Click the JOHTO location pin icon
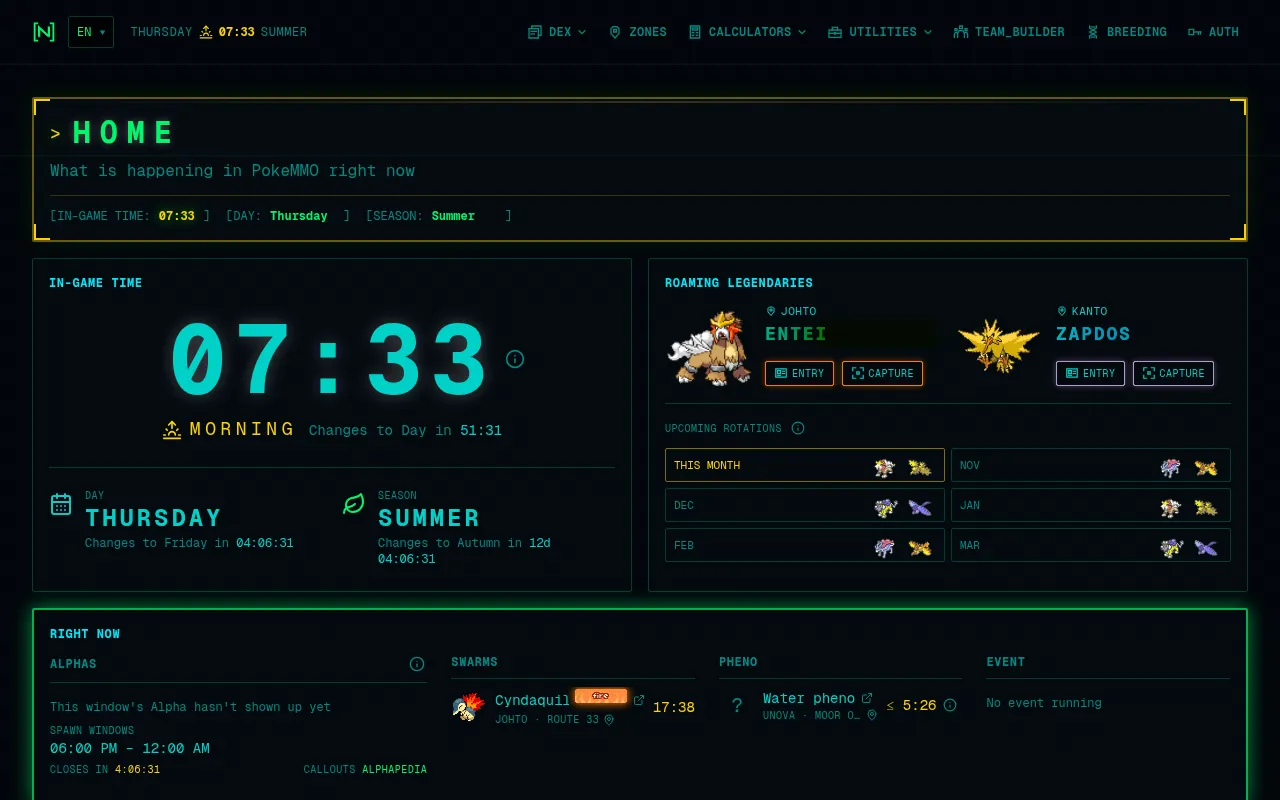The height and width of the screenshot is (800, 1280). point(771,311)
